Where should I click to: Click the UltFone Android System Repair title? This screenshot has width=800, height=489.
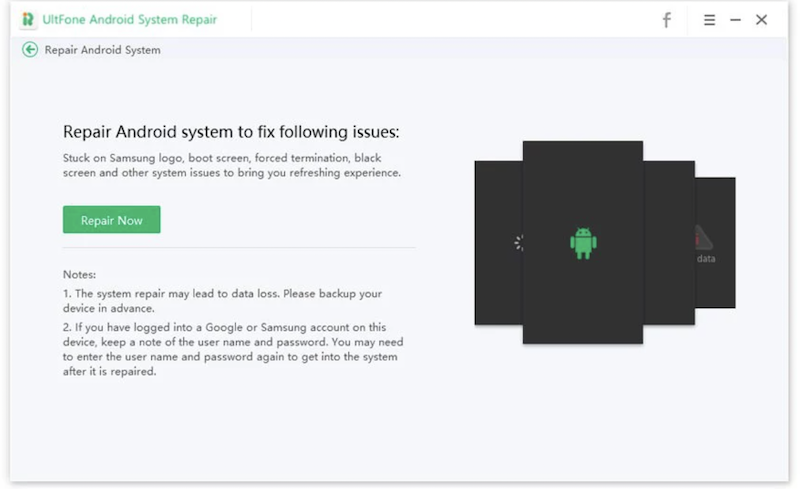pyautogui.click(x=130, y=19)
